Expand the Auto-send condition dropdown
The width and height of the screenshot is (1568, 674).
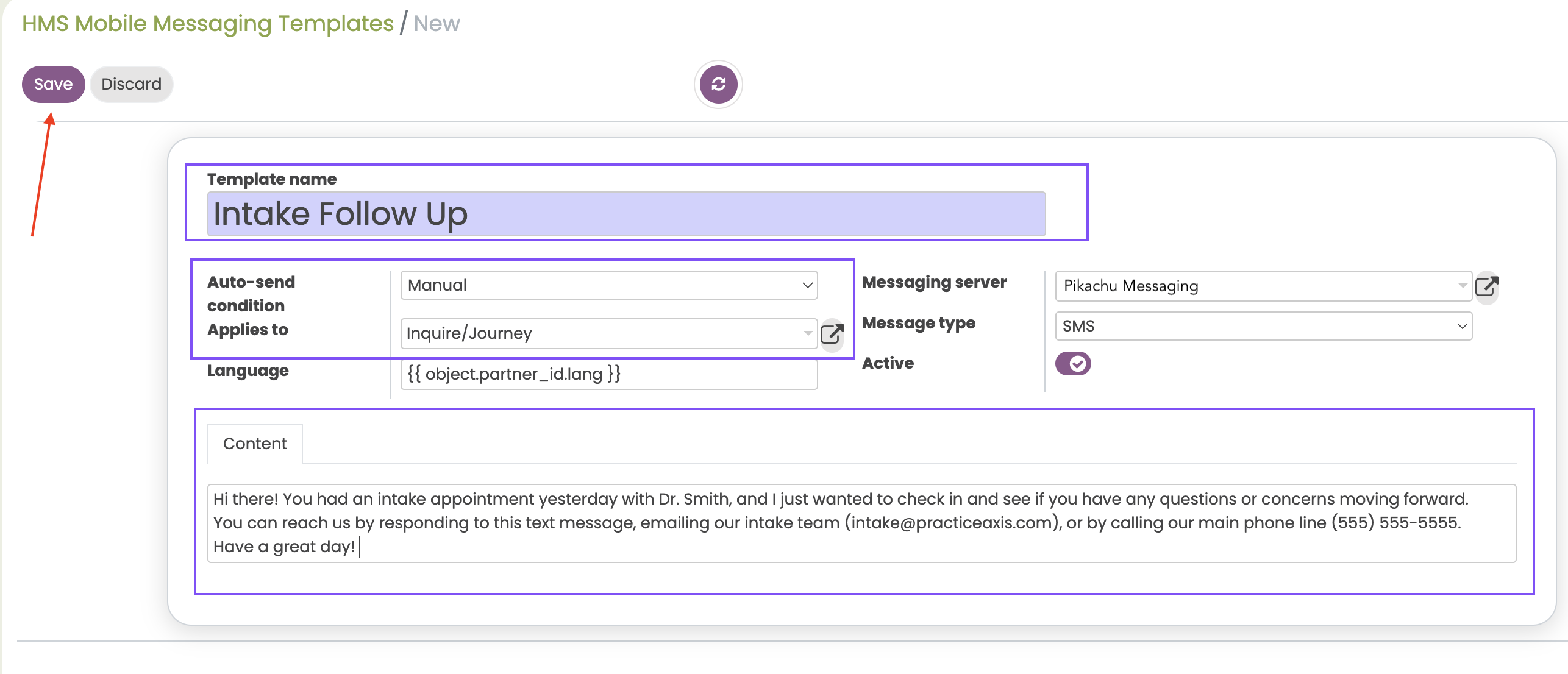608,285
